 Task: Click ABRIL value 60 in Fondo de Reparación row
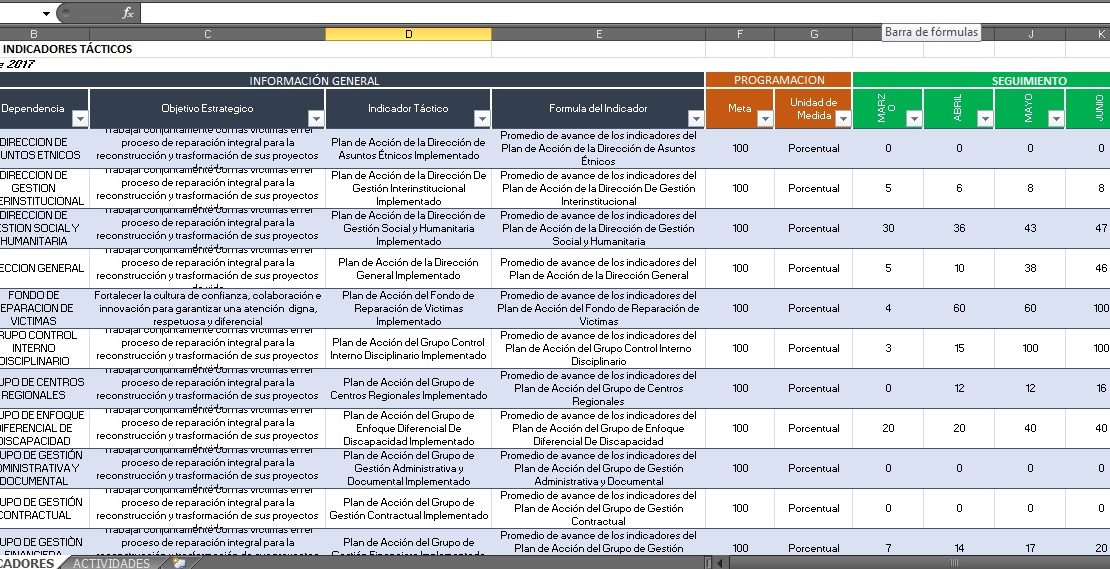(959, 308)
